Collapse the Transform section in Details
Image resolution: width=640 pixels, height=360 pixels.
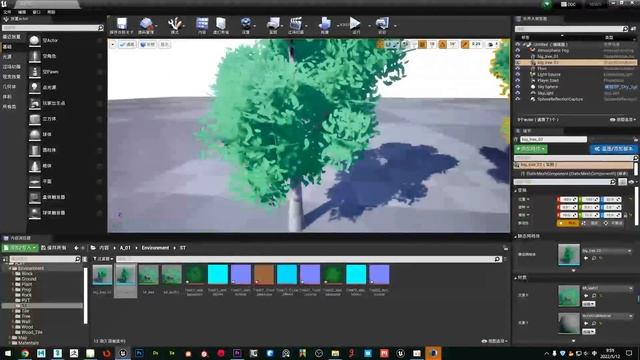[516, 190]
